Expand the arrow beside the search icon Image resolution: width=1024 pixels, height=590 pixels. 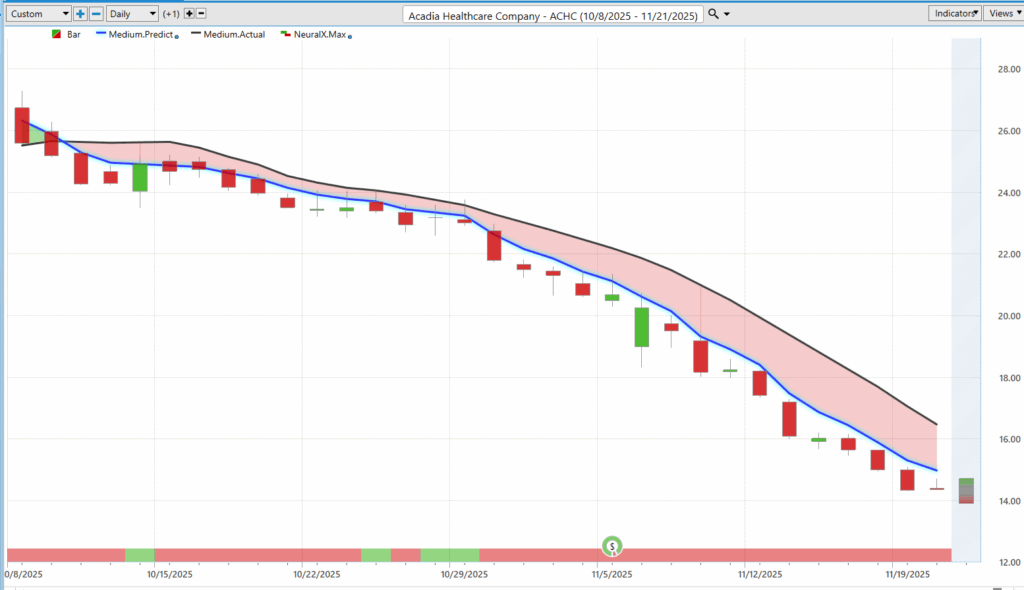coord(727,14)
